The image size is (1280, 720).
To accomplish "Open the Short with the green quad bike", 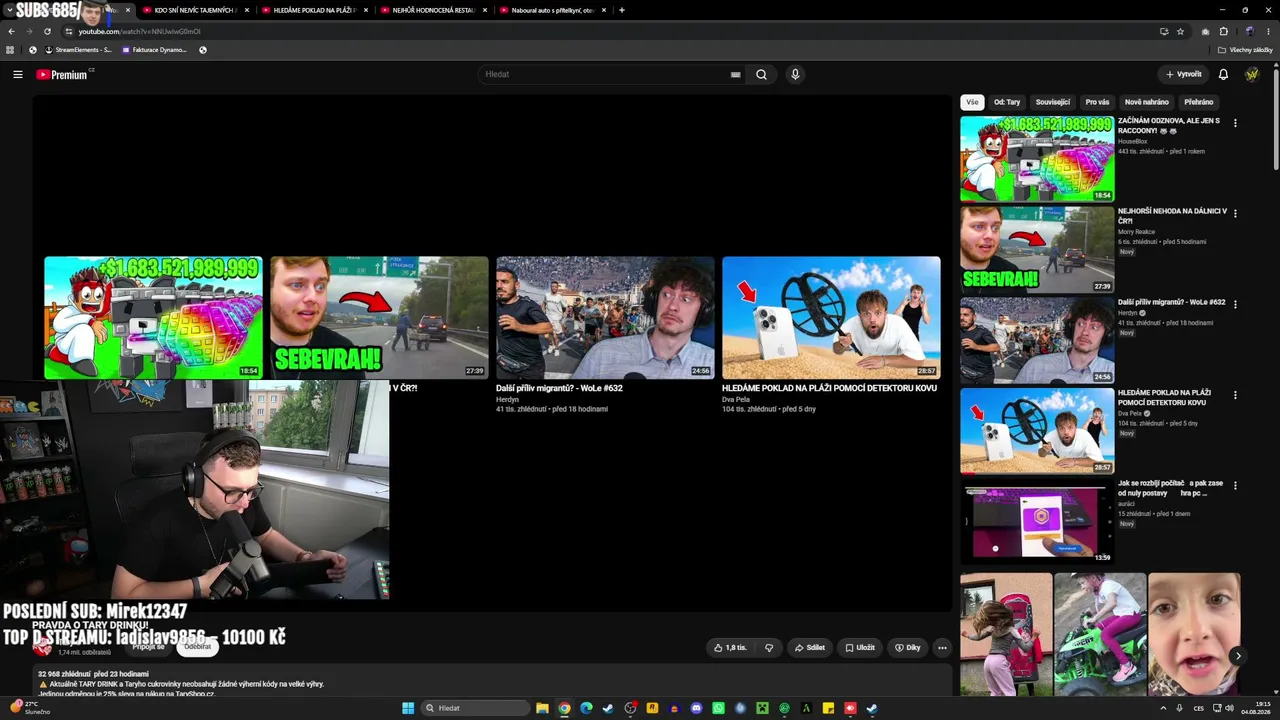I will point(1100,633).
